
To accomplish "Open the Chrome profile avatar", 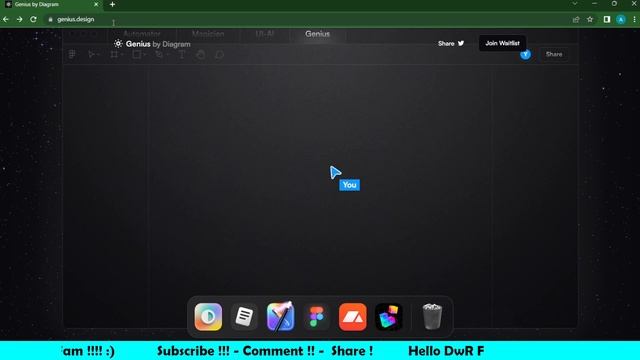I will click(x=621, y=19).
